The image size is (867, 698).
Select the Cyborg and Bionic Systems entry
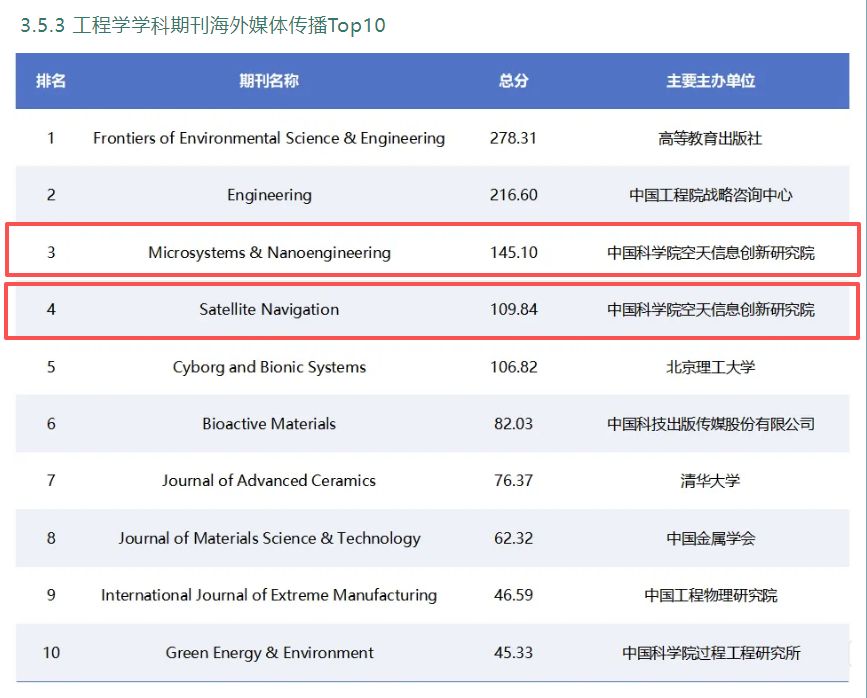269,367
